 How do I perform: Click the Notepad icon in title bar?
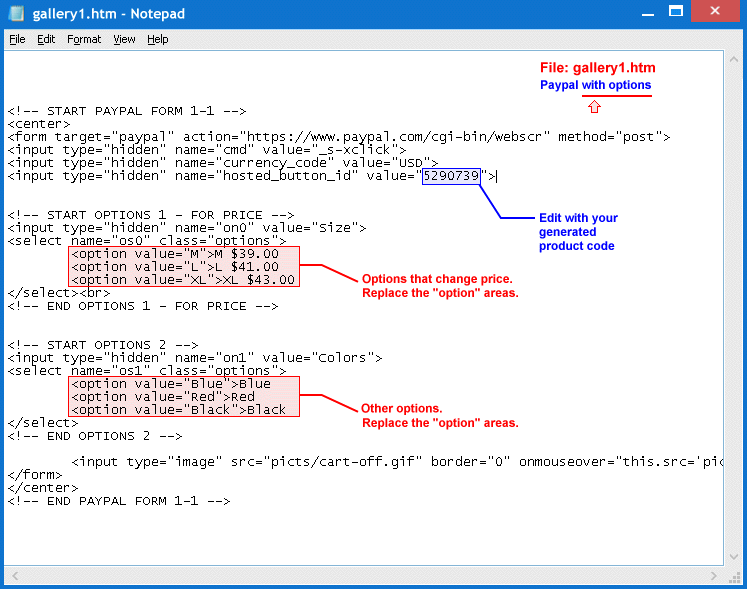(x=16, y=13)
